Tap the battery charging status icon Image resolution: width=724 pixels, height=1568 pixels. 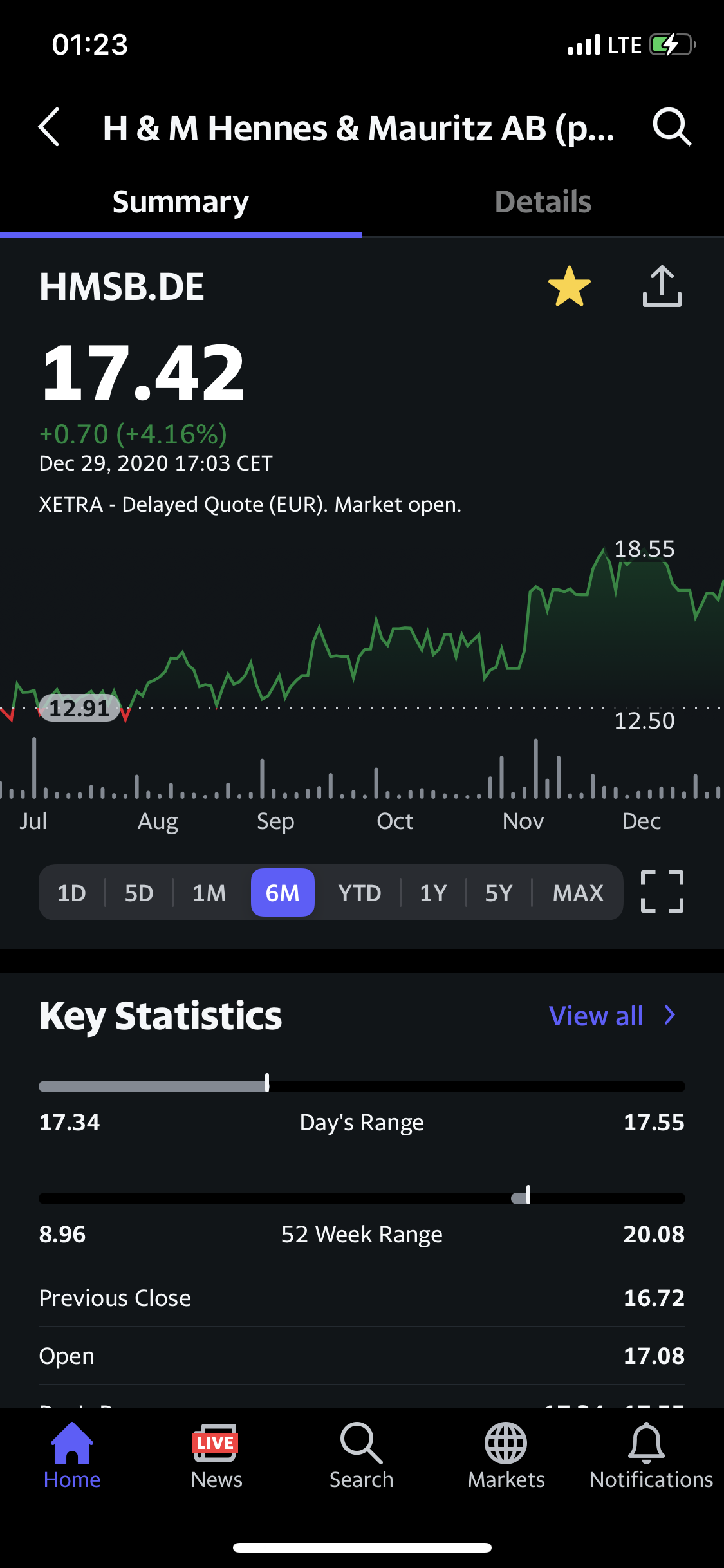pyautogui.click(x=673, y=45)
